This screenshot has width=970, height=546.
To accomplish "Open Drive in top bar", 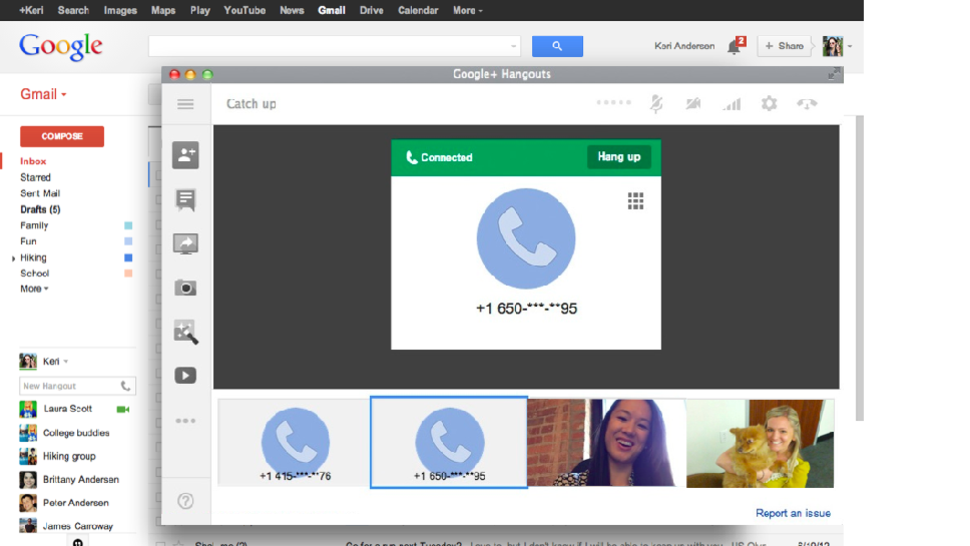I will coord(371,11).
